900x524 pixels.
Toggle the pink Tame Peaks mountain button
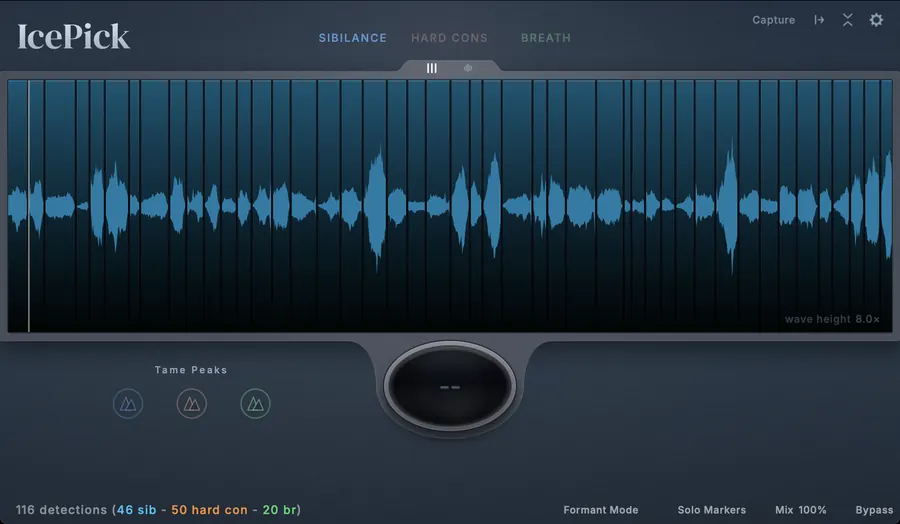tap(192, 404)
